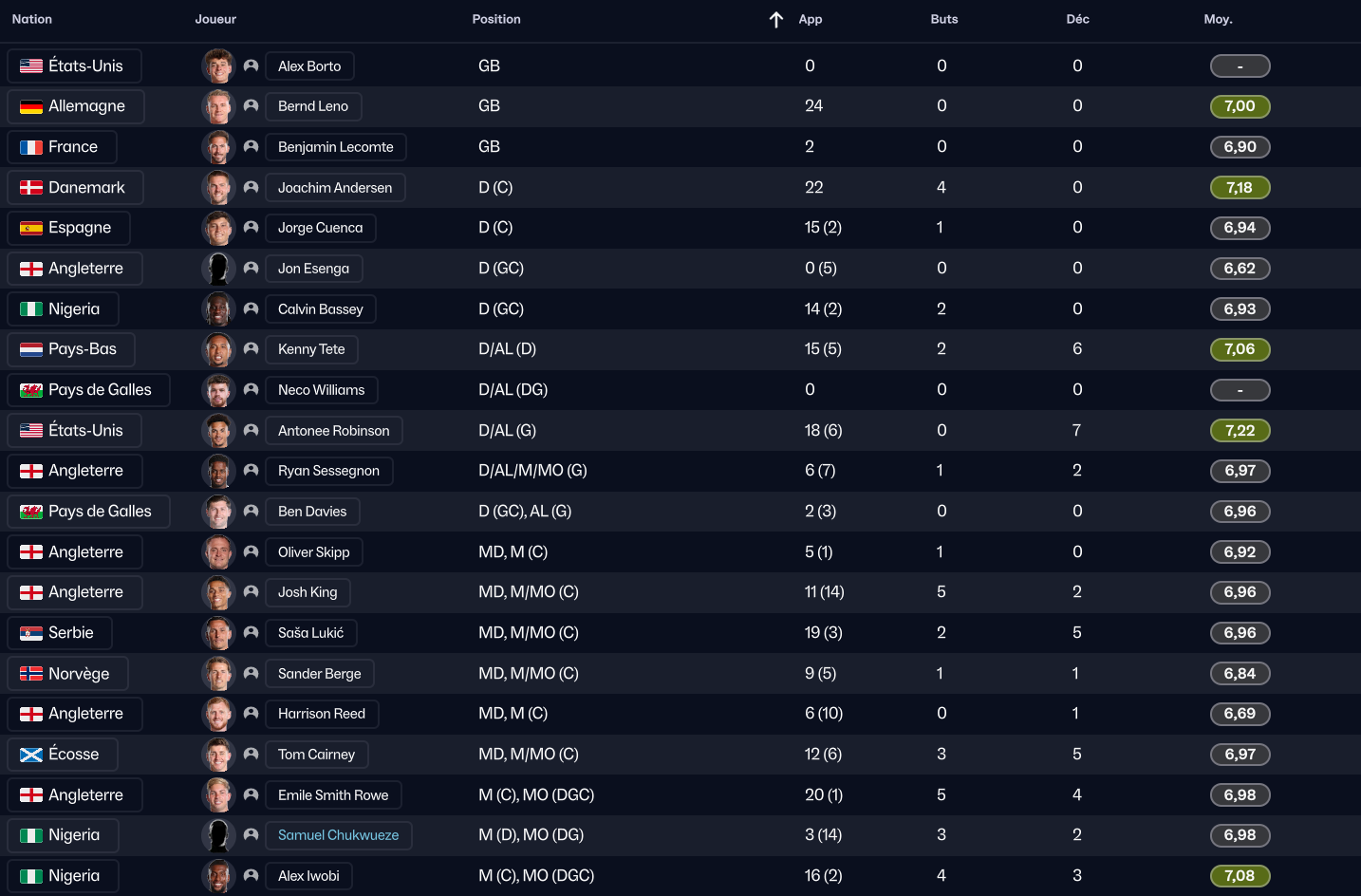Click Calvin Bassey's face portrait
Image resolution: width=1361 pixels, height=896 pixels.
(218, 309)
